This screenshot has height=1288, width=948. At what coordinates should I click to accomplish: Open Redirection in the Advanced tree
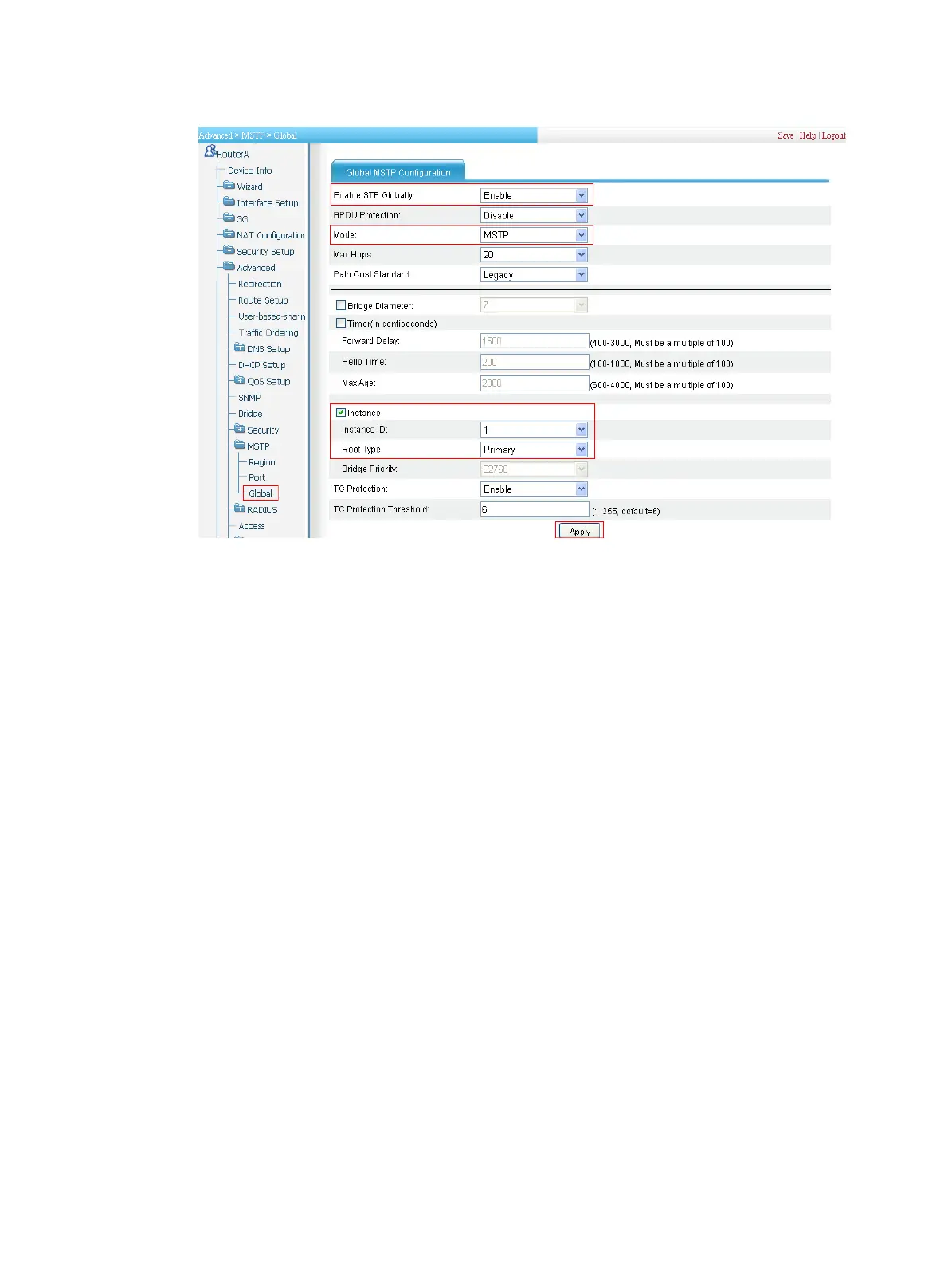click(260, 284)
